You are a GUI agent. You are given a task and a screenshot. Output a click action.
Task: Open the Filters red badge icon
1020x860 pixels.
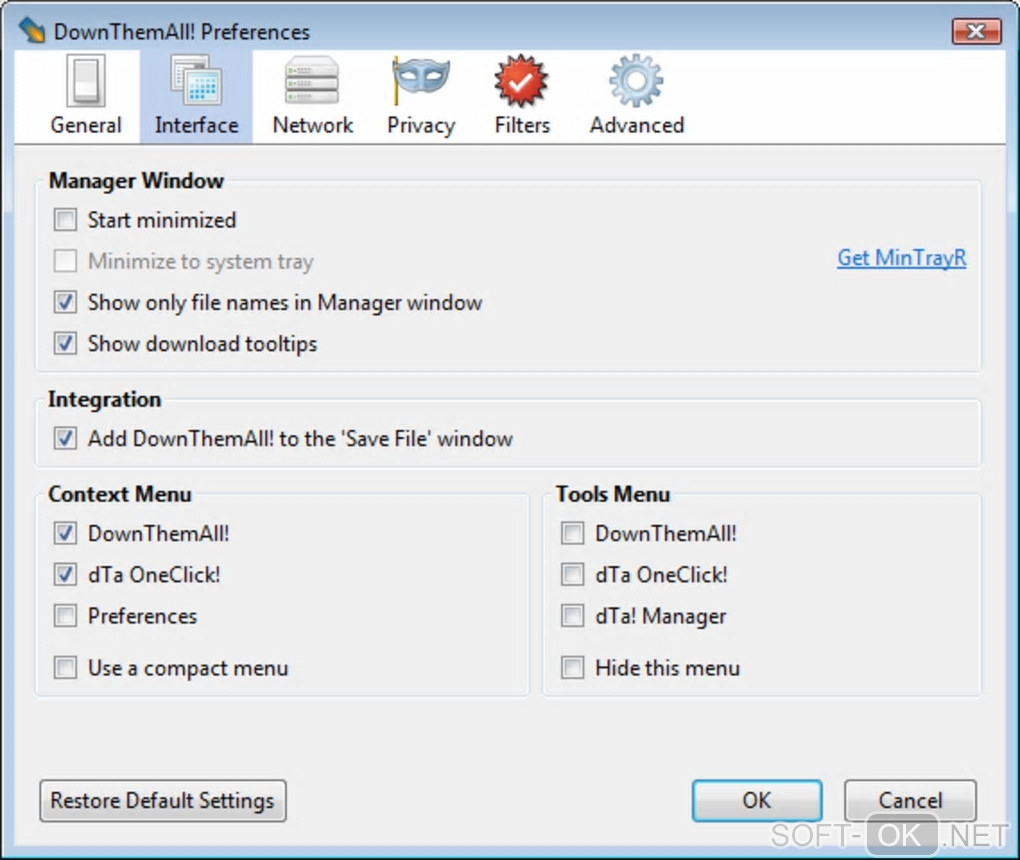(522, 81)
